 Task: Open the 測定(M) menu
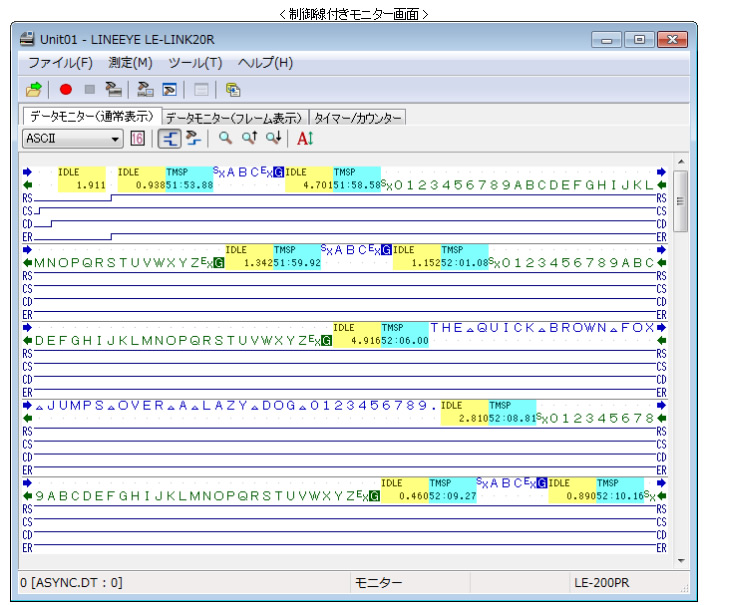point(130,63)
